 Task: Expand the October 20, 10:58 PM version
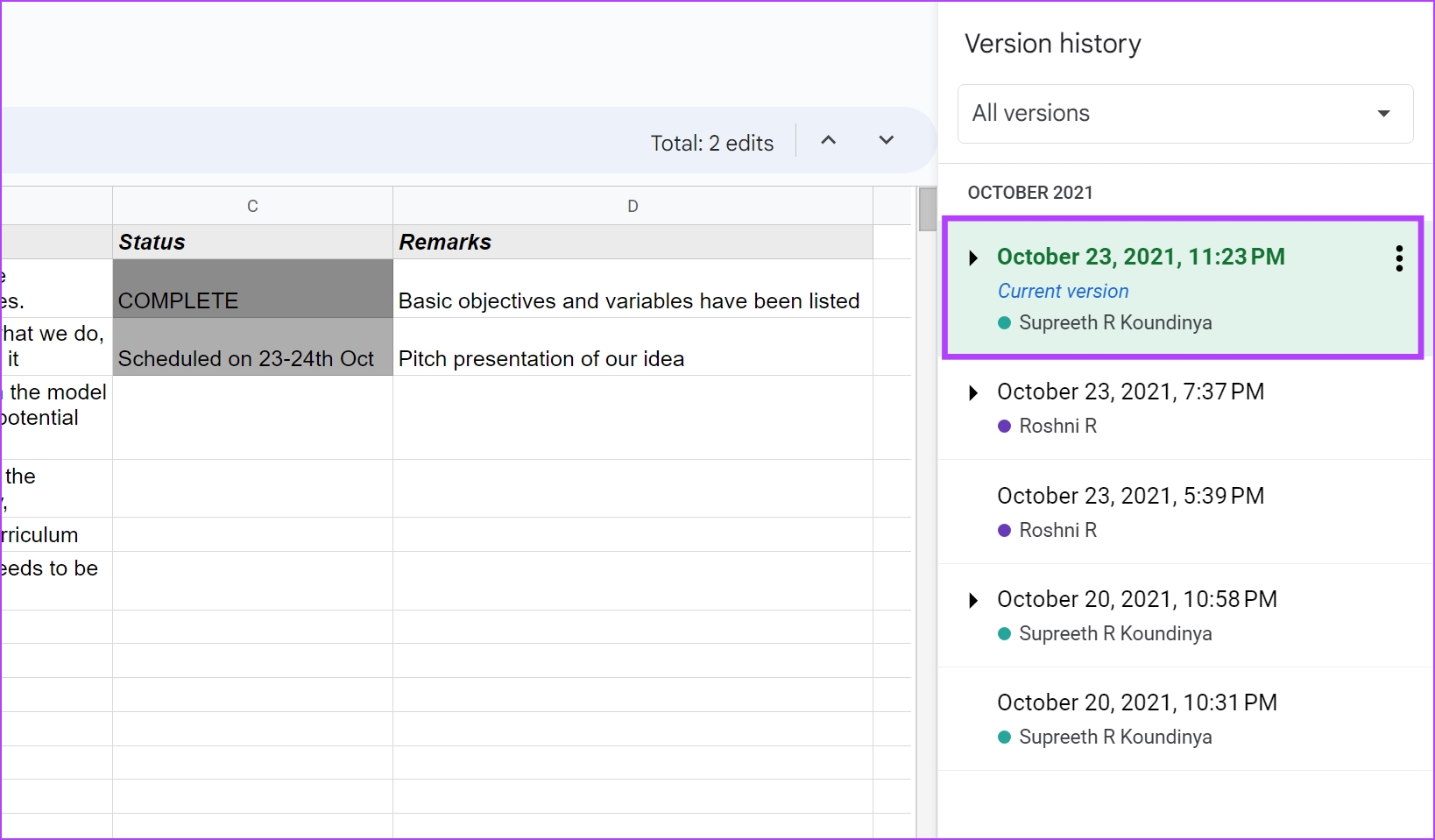[973, 600]
